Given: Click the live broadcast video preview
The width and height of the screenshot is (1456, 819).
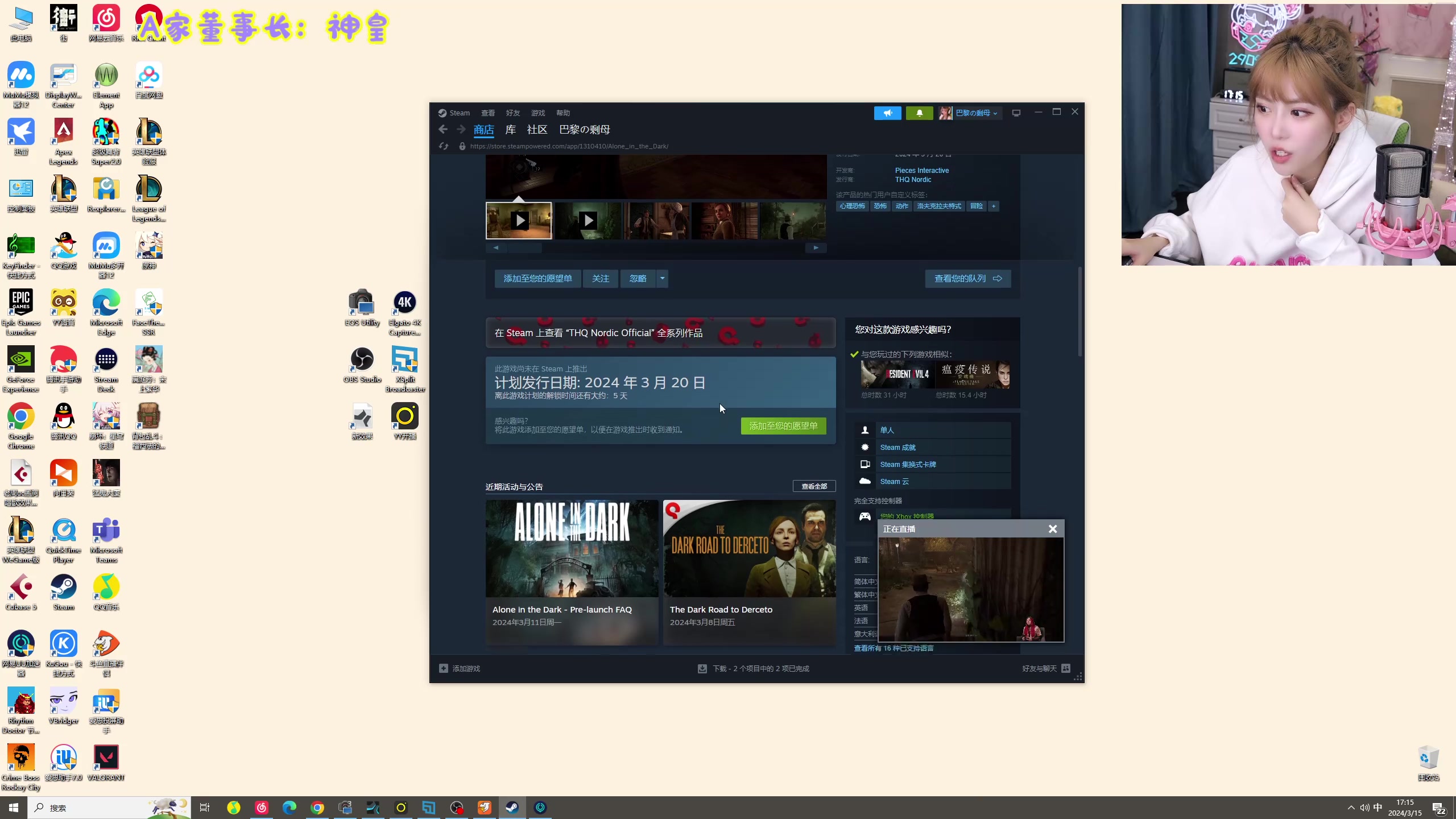Looking at the screenshot, I should pyautogui.click(x=971, y=589).
